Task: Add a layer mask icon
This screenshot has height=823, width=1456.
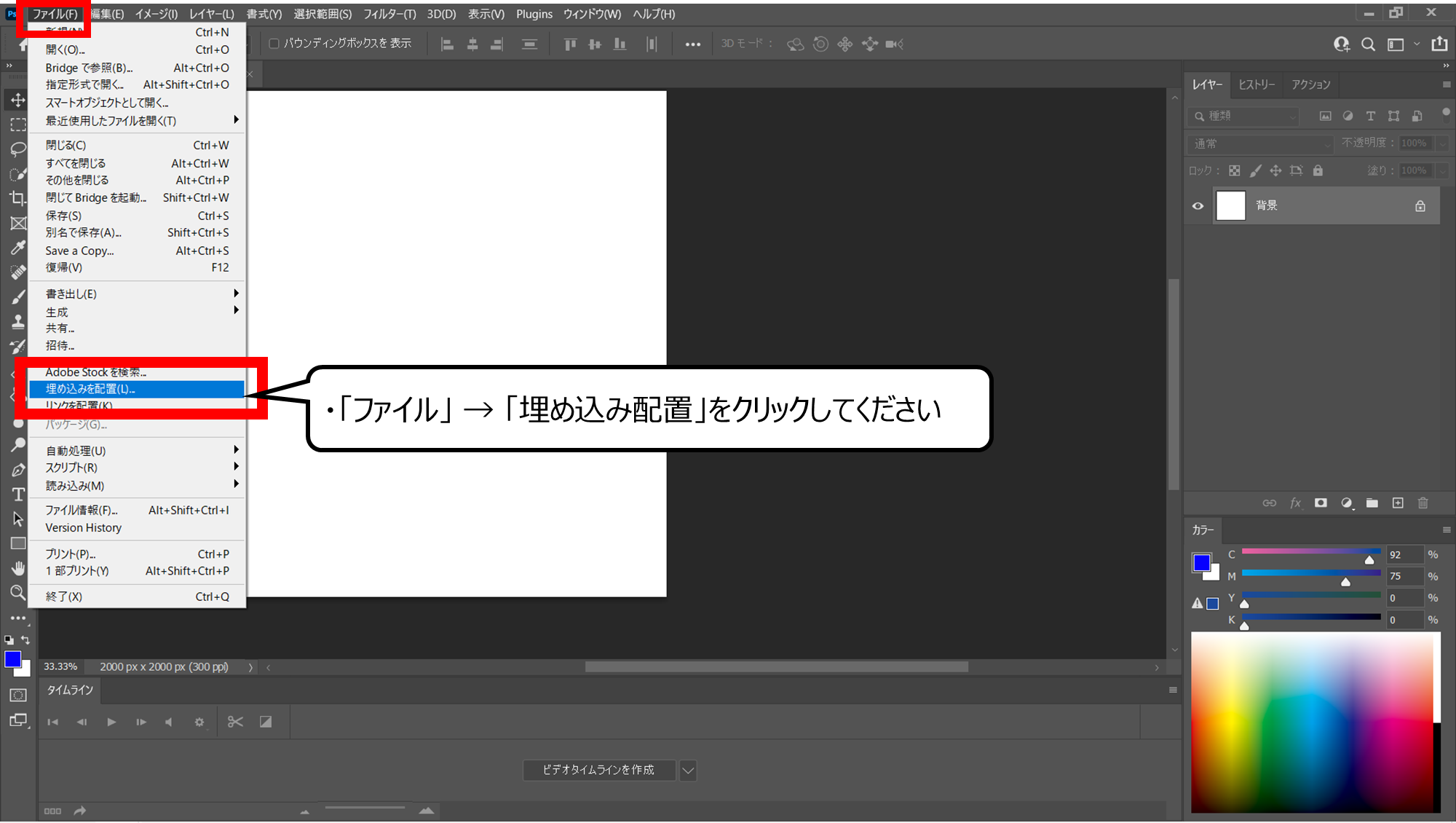Action: pyautogui.click(x=1321, y=503)
